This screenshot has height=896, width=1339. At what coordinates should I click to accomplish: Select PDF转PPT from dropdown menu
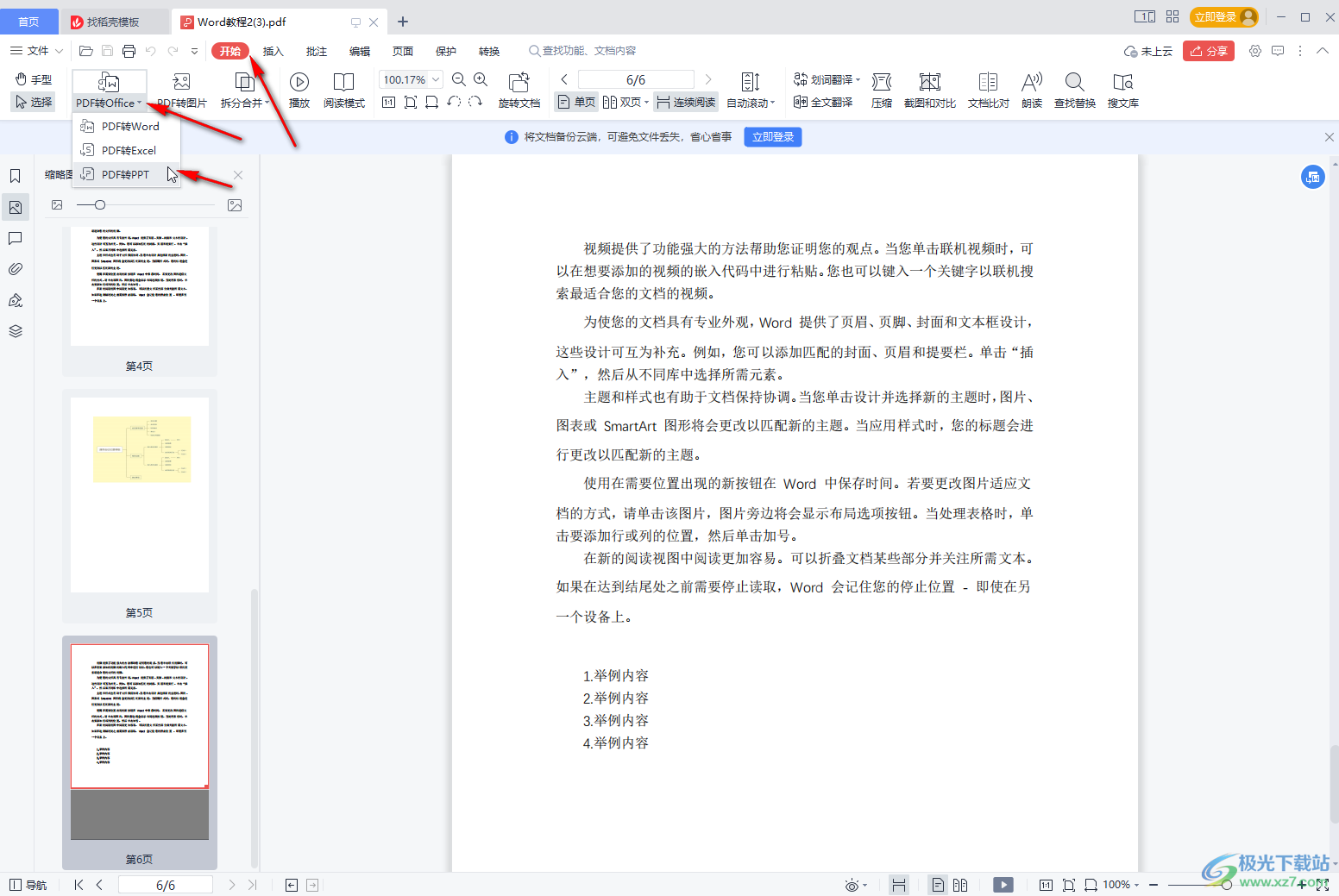point(127,174)
